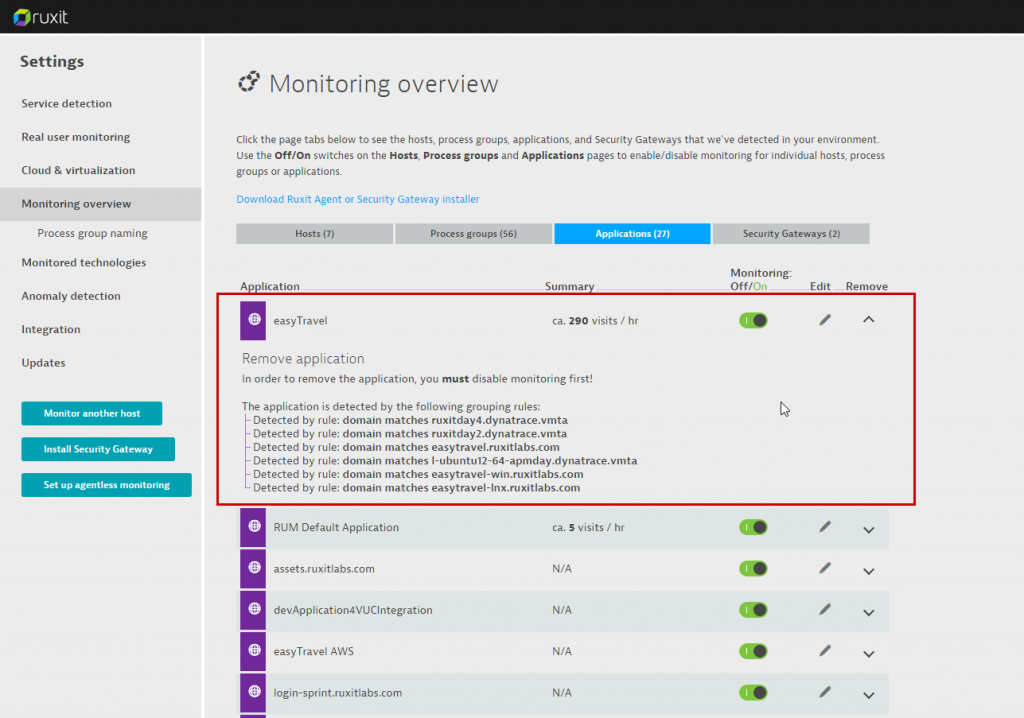Click the Monitor another host button

click(x=92, y=413)
